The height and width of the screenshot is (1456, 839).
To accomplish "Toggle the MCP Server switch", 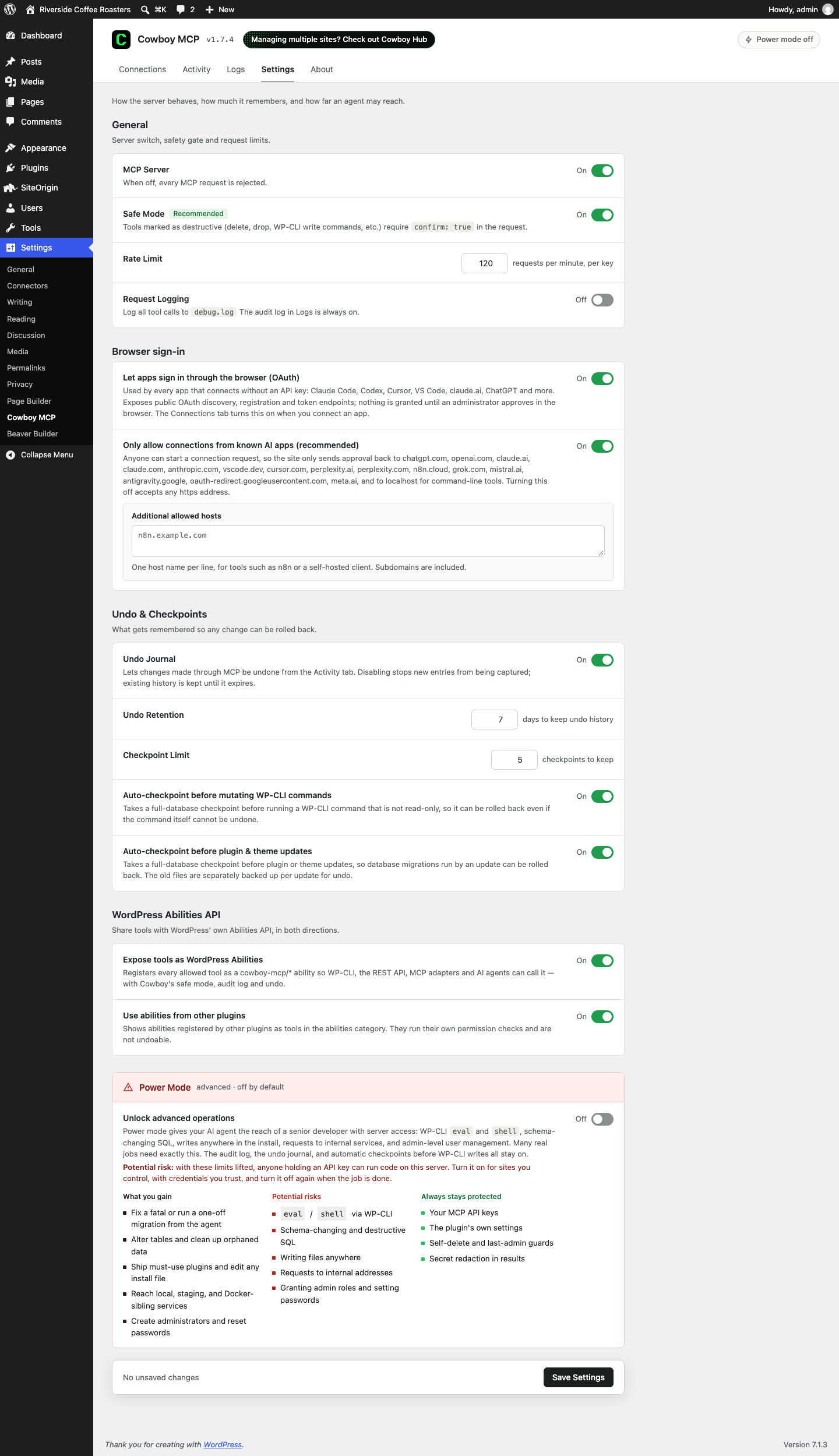I will pyautogui.click(x=602, y=171).
